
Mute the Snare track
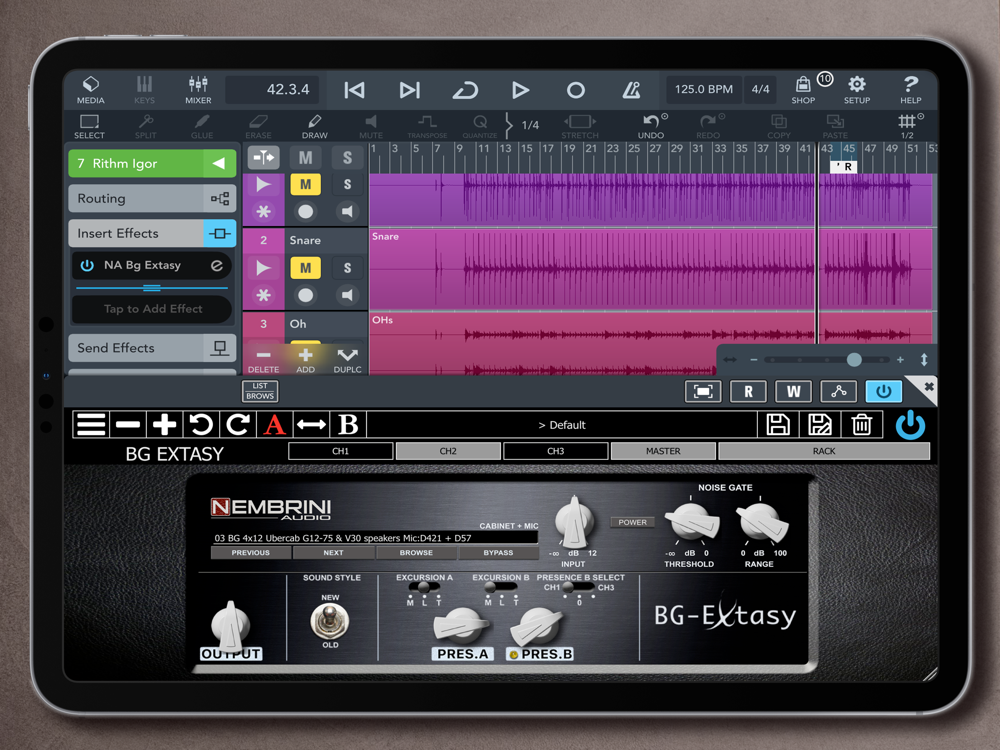pos(305,268)
